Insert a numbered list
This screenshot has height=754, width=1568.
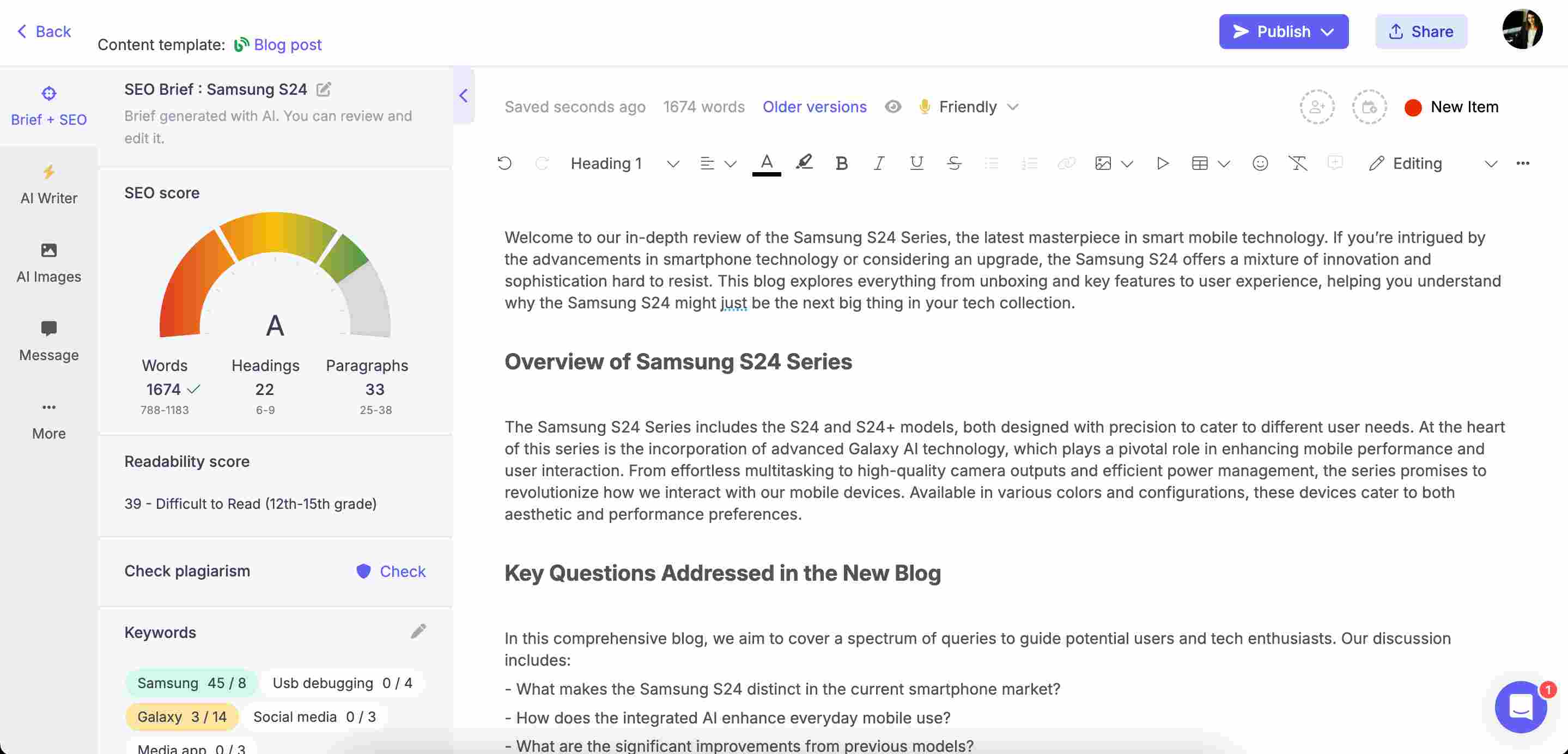click(x=1029, y=163)
